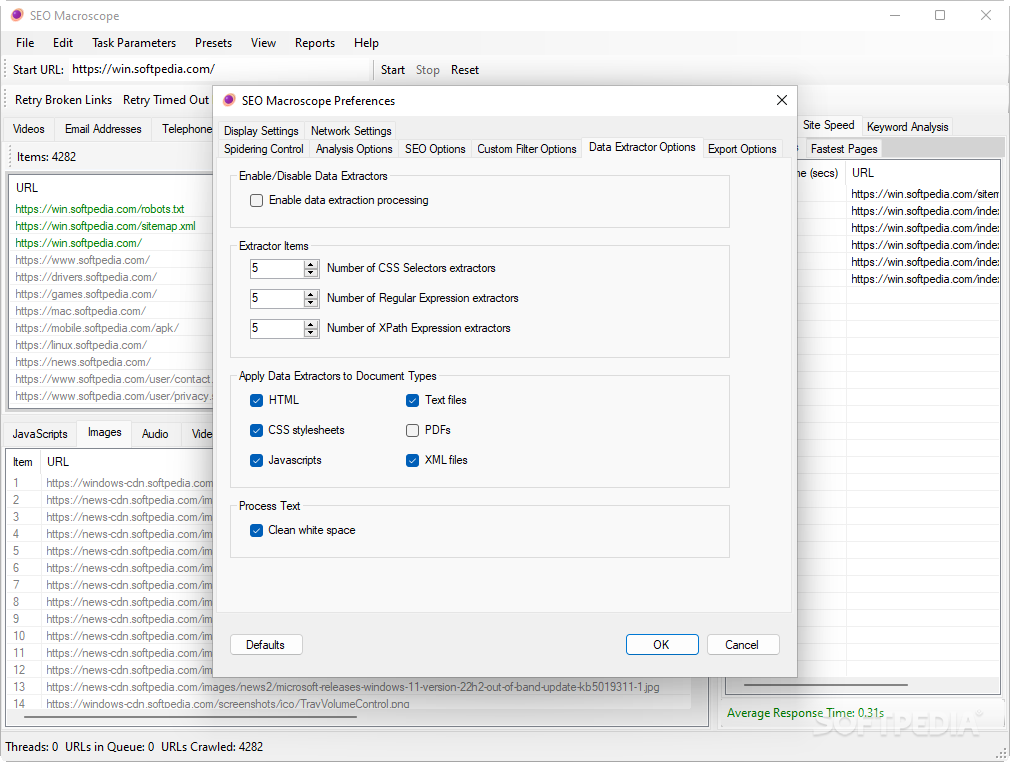The height and width of the screenshot is (762, 1010).
Task: Open SEO Options tab
Action: [435, 149]
